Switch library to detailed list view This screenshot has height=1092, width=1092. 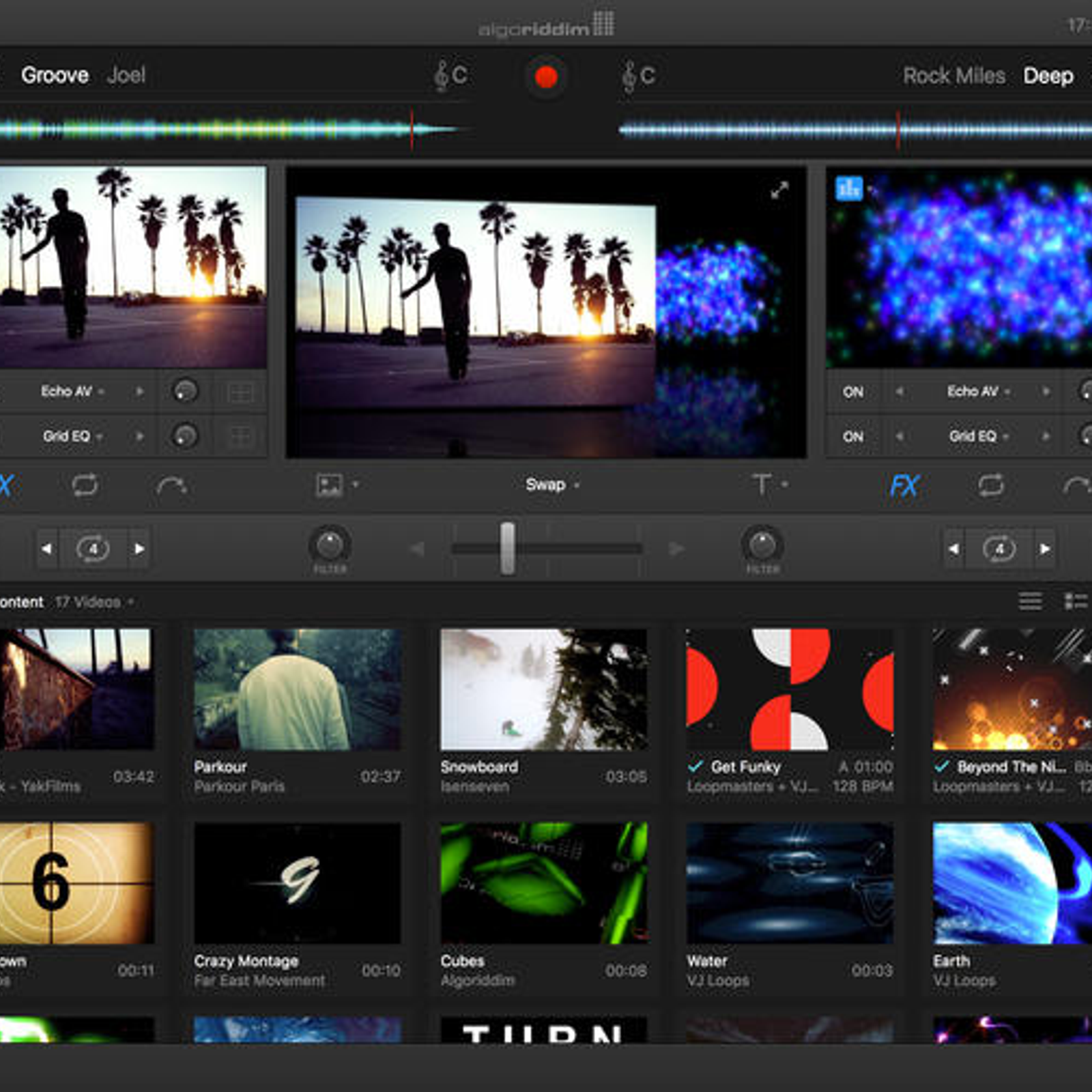point(1076,601)
